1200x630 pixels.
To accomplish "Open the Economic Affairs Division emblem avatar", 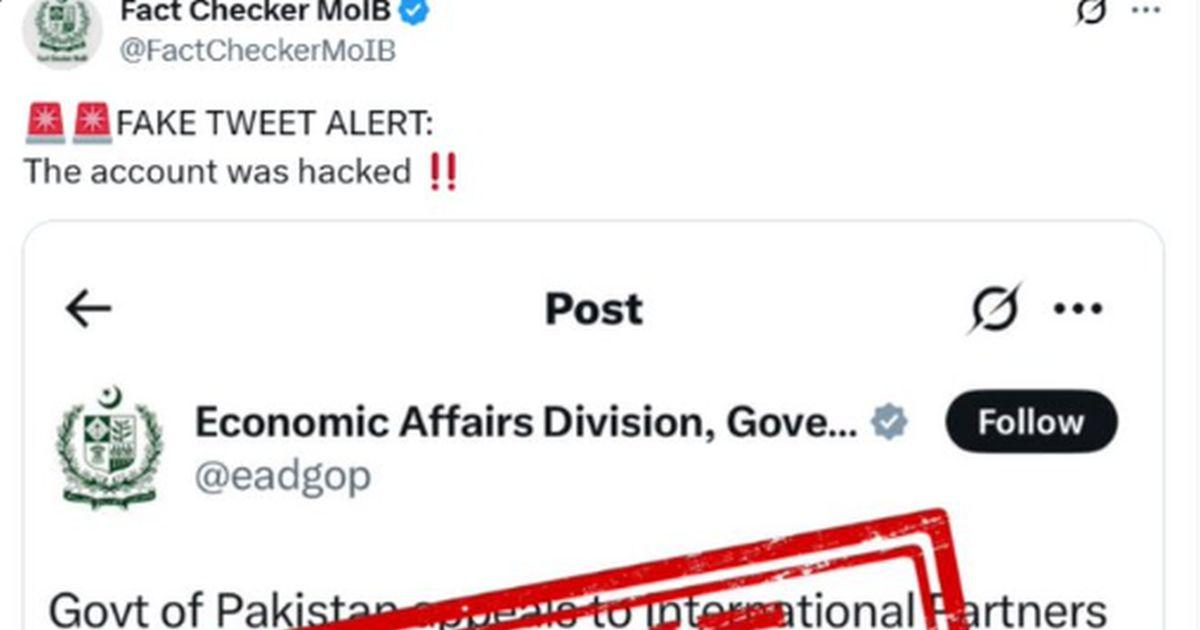I will (110, 446).
